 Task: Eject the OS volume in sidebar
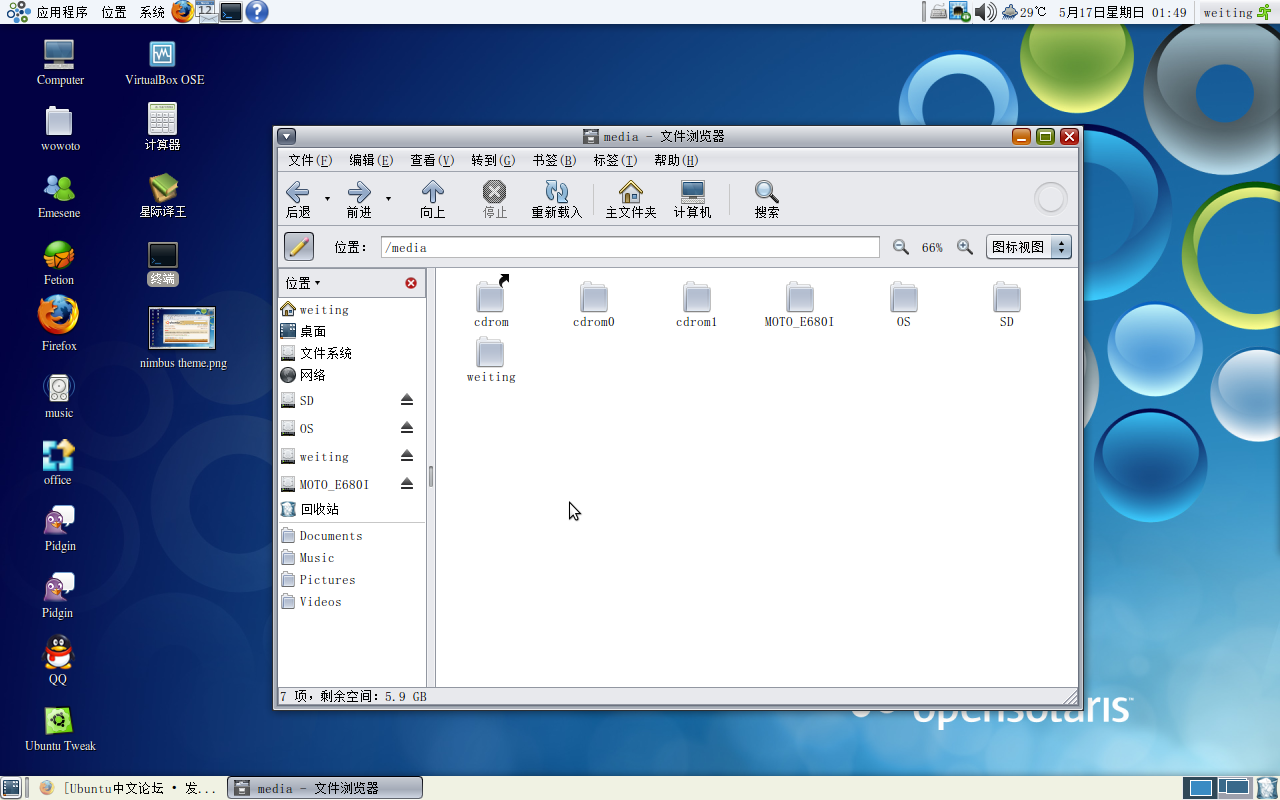click(407, 428)
